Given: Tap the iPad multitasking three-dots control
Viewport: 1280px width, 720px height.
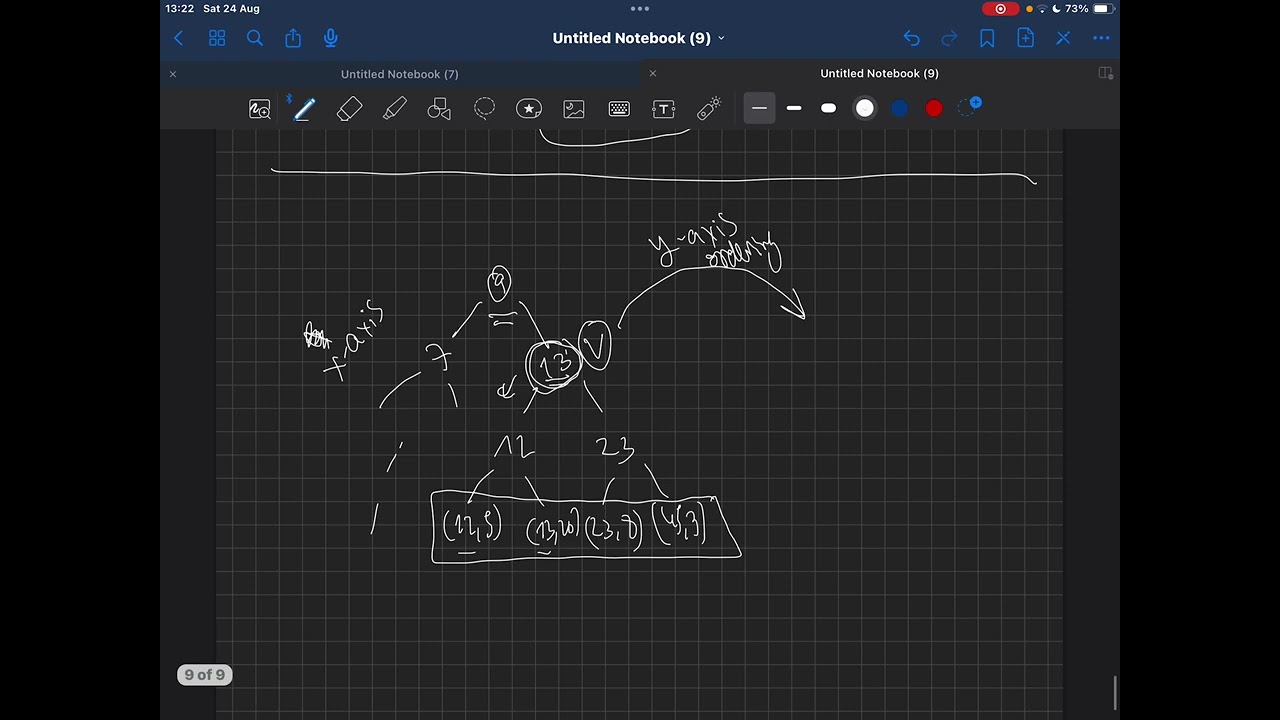Looking at the screenshot, I should [640, 9].
